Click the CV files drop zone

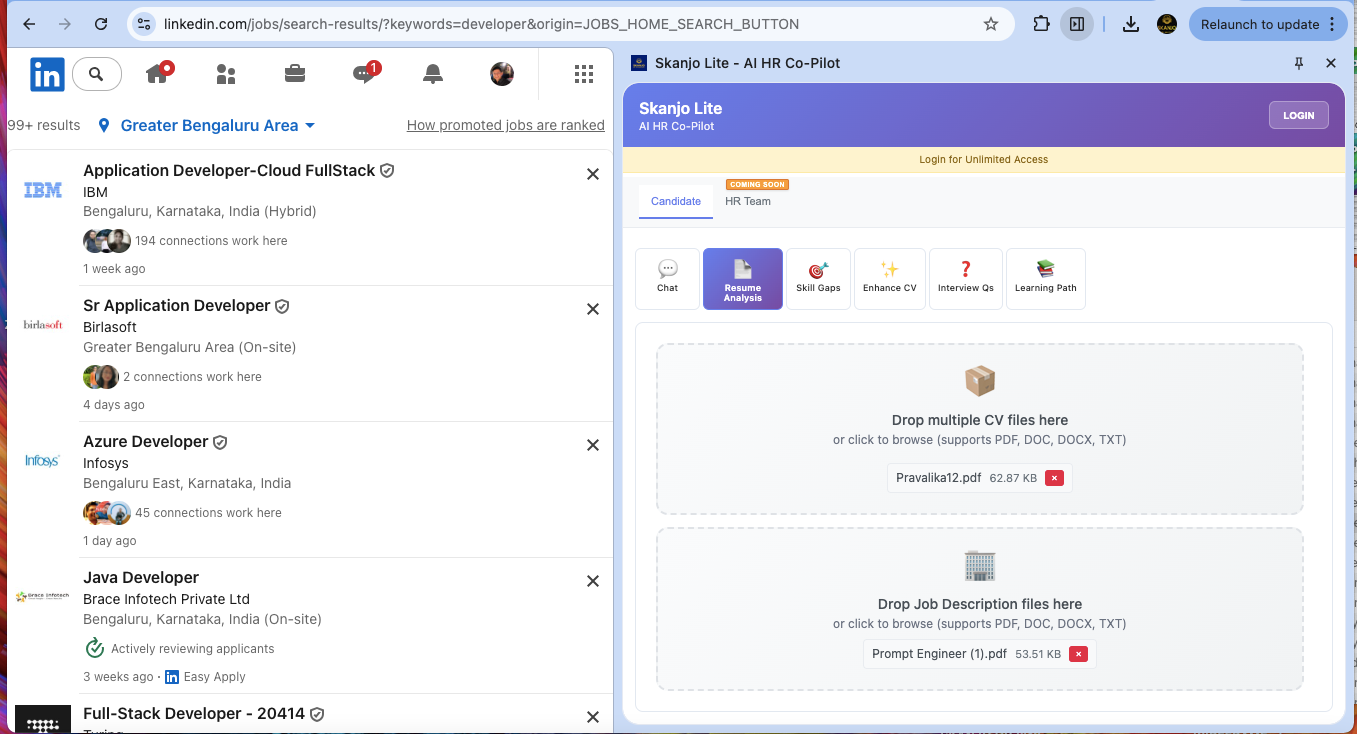coord(980,429)
